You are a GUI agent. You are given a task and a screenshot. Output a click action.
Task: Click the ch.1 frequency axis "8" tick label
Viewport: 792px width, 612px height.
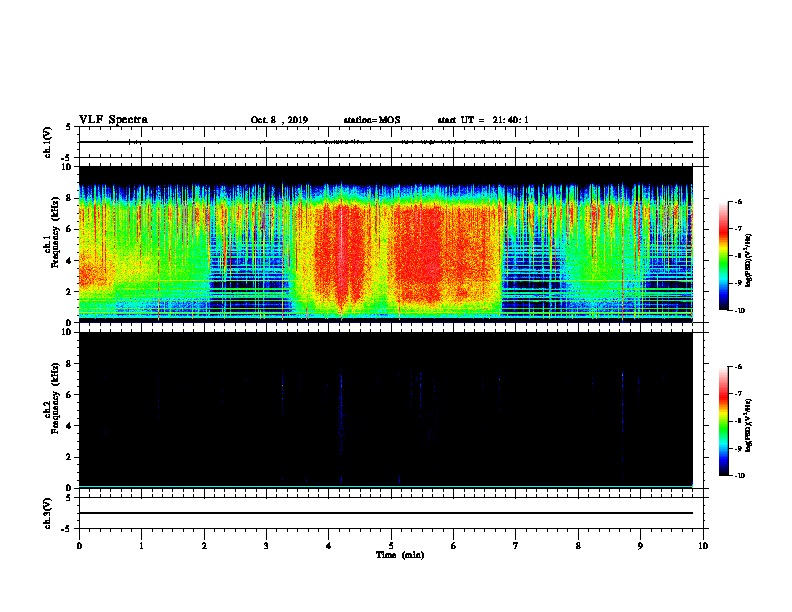69,198
